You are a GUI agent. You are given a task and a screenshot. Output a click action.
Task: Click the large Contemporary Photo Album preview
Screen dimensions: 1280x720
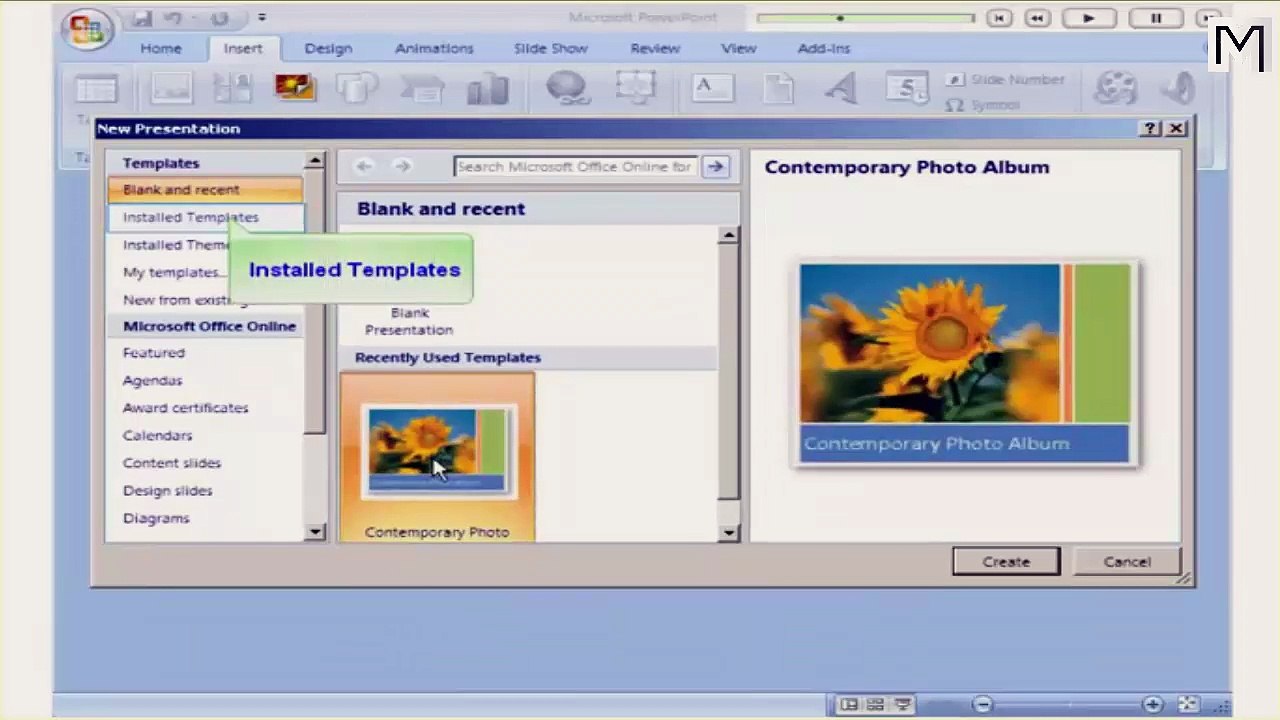point(965,364)
